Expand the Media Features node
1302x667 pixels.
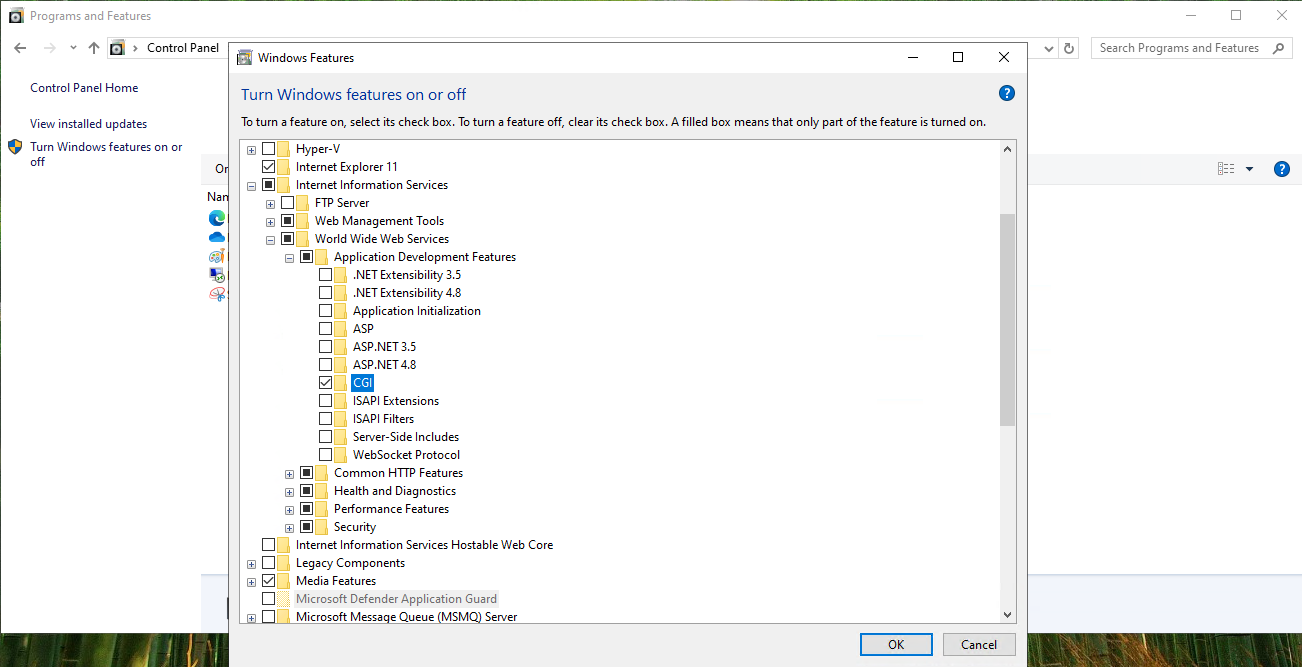pyautogui.click(x=251, y=581)
